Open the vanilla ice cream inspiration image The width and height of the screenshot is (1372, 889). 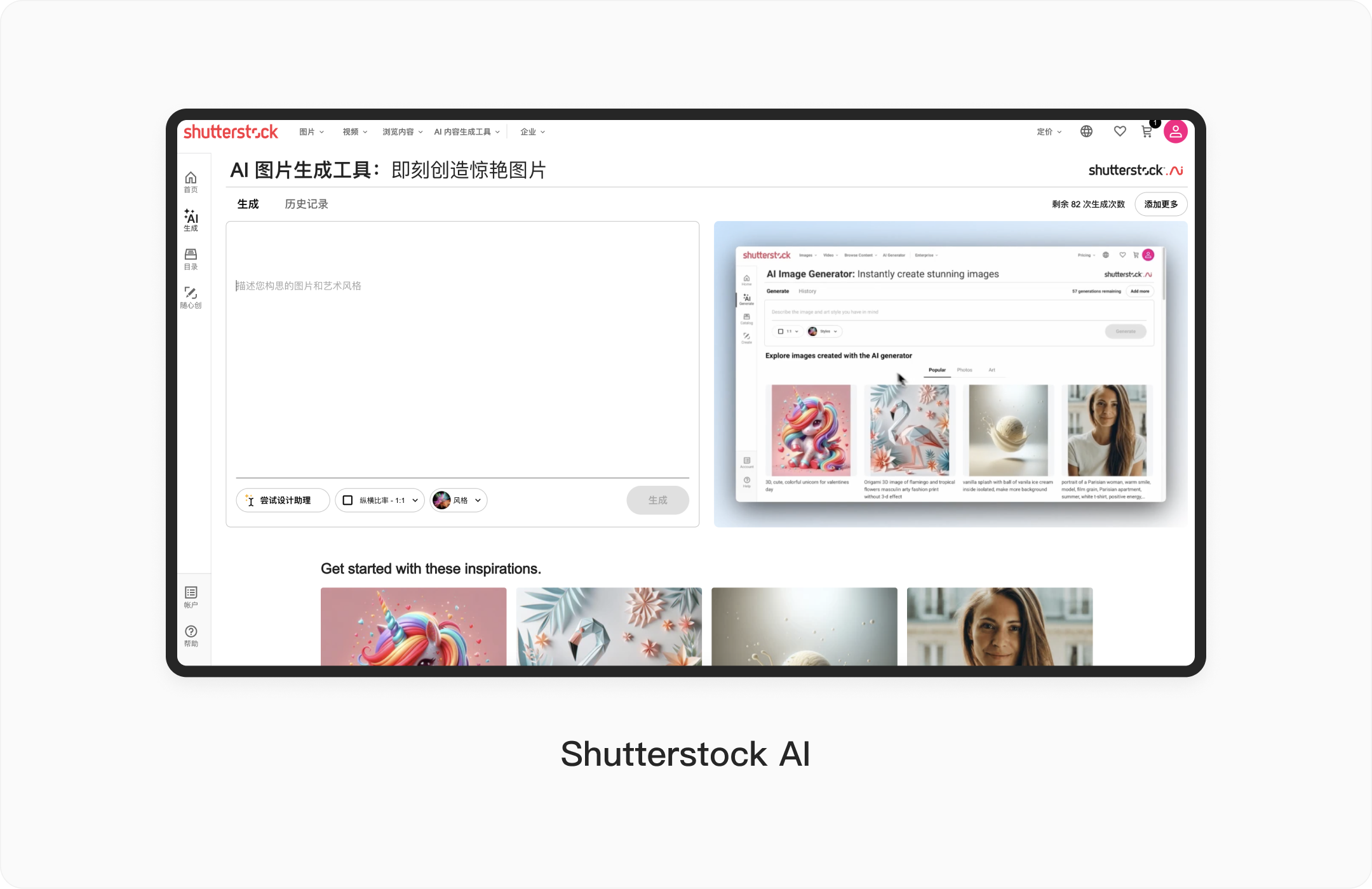(804, 626)
